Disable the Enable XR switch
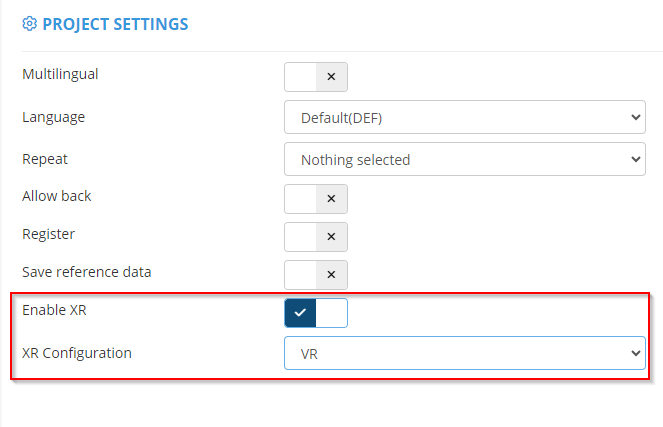This screenshot has width=663, height=427. point(316,312)
